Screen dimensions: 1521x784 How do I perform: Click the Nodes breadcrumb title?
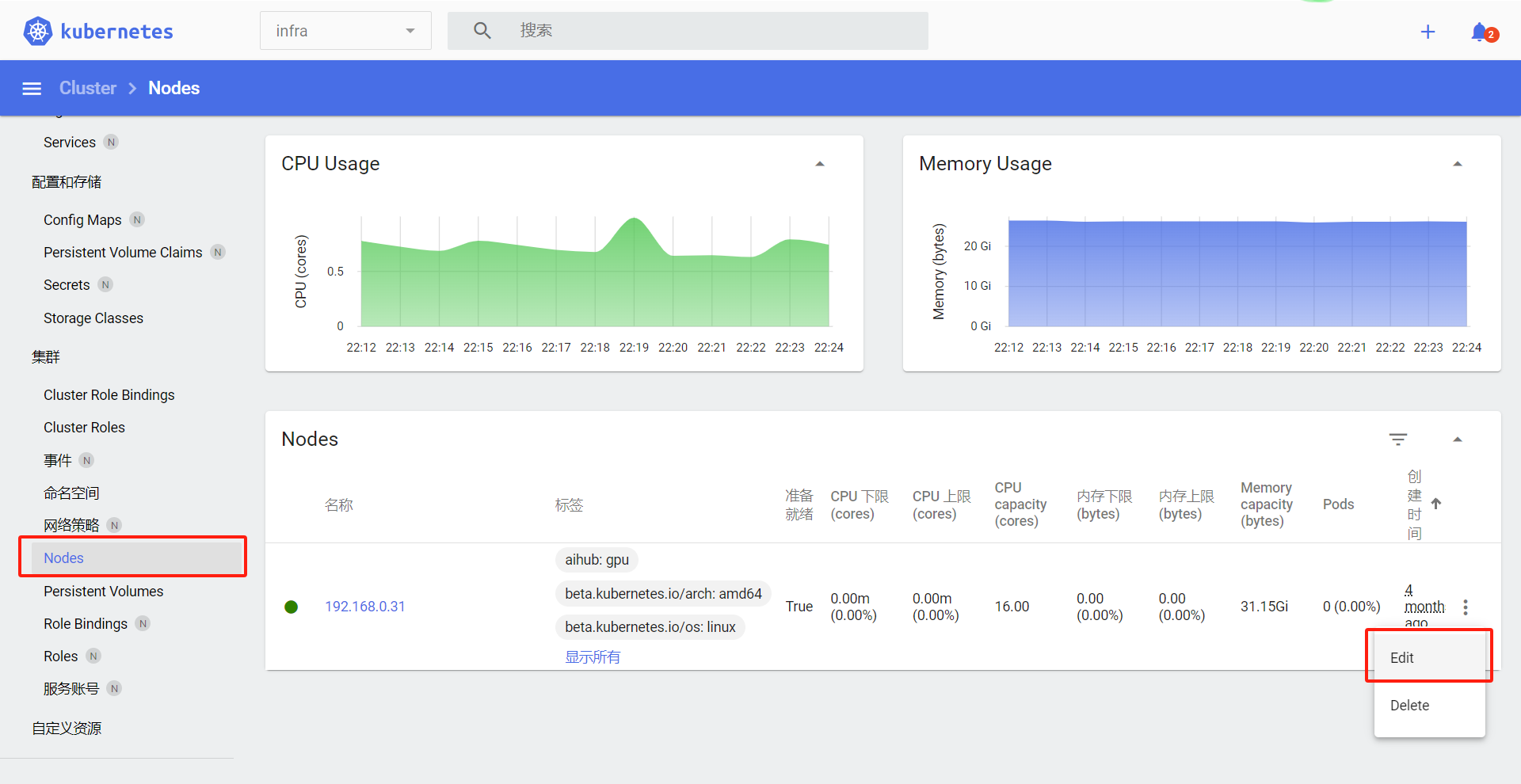(173, 88)
